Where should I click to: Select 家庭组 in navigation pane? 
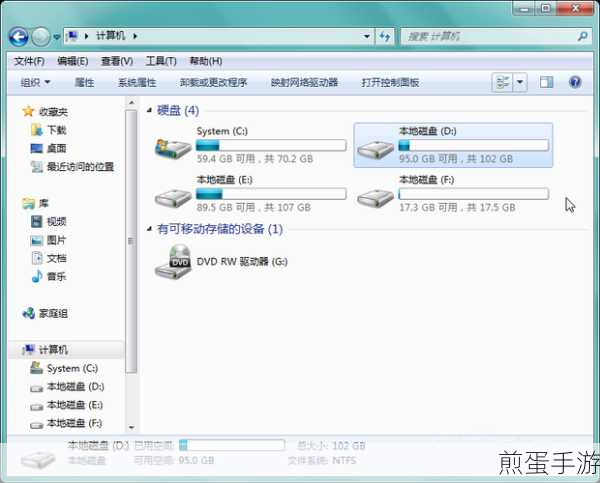tap(45, 313)
